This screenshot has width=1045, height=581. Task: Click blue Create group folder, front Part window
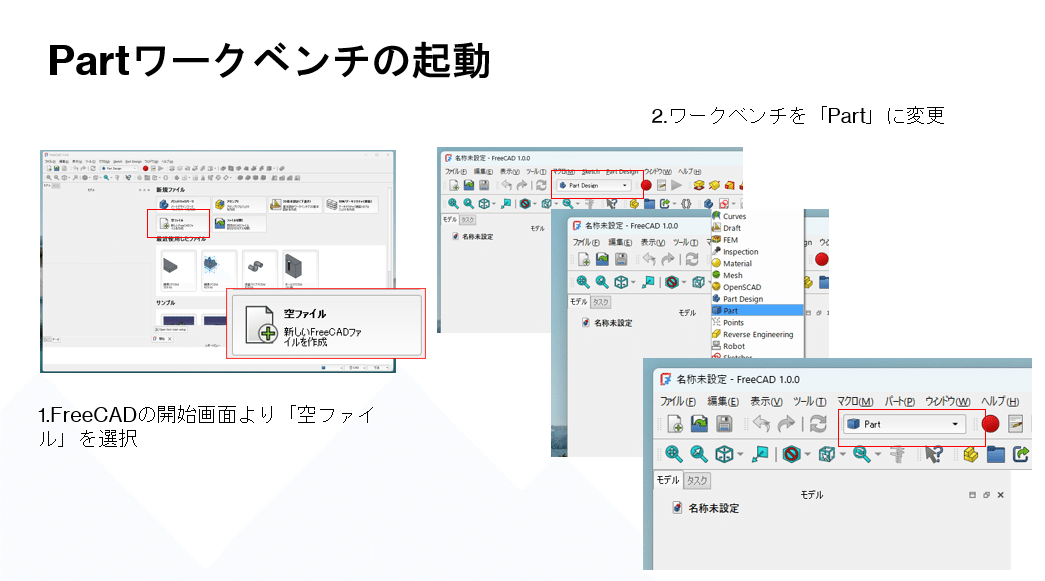tap(996, 454)
